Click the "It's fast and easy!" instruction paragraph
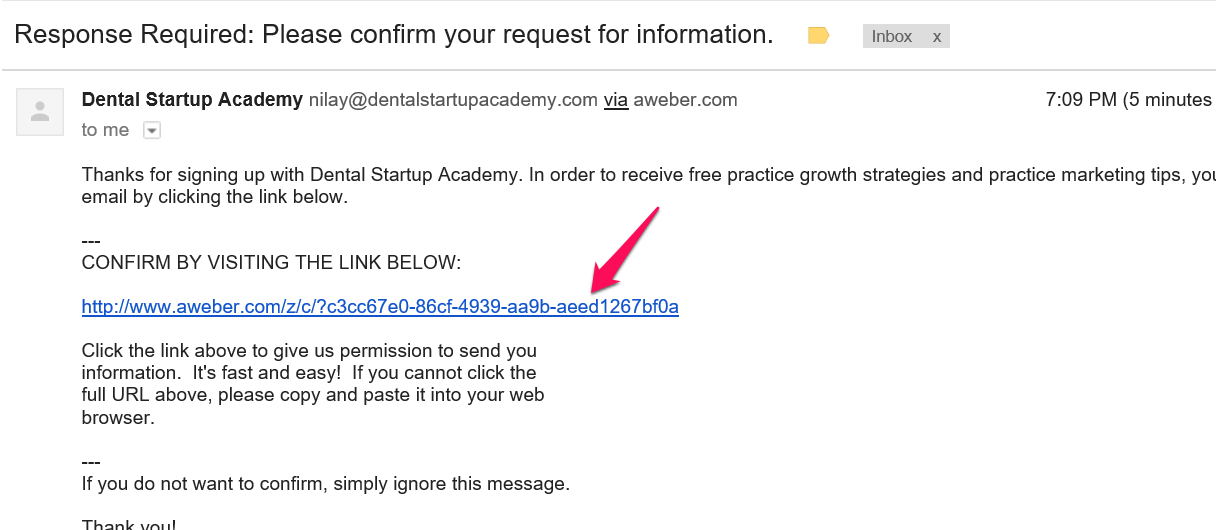The width and height of the screenshot is (1216, 530). pos(313,384)
